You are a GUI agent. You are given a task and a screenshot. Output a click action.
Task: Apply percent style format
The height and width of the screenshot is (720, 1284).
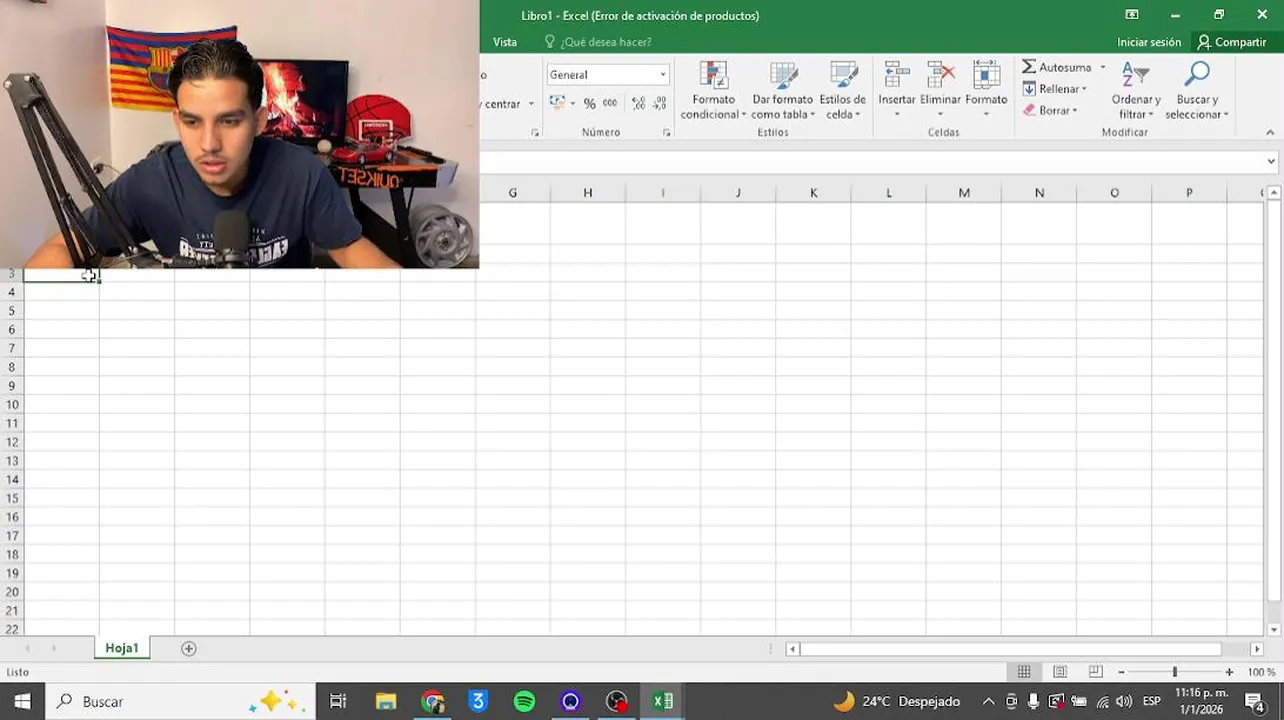(x=589, y=103)
